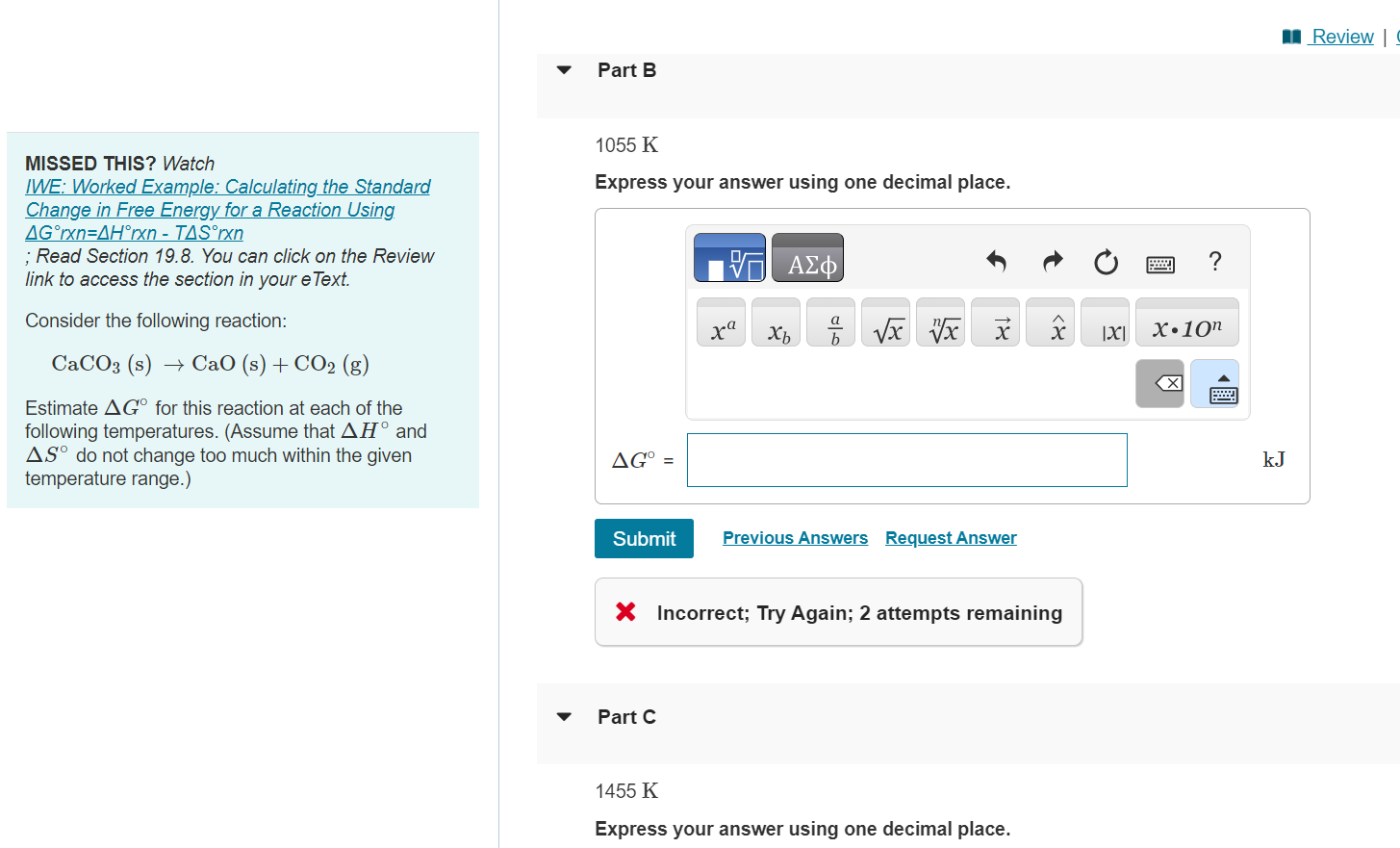Open the help question mark icon
The width and height of the screenshot is (1400, 848).
pos(1215,261)
